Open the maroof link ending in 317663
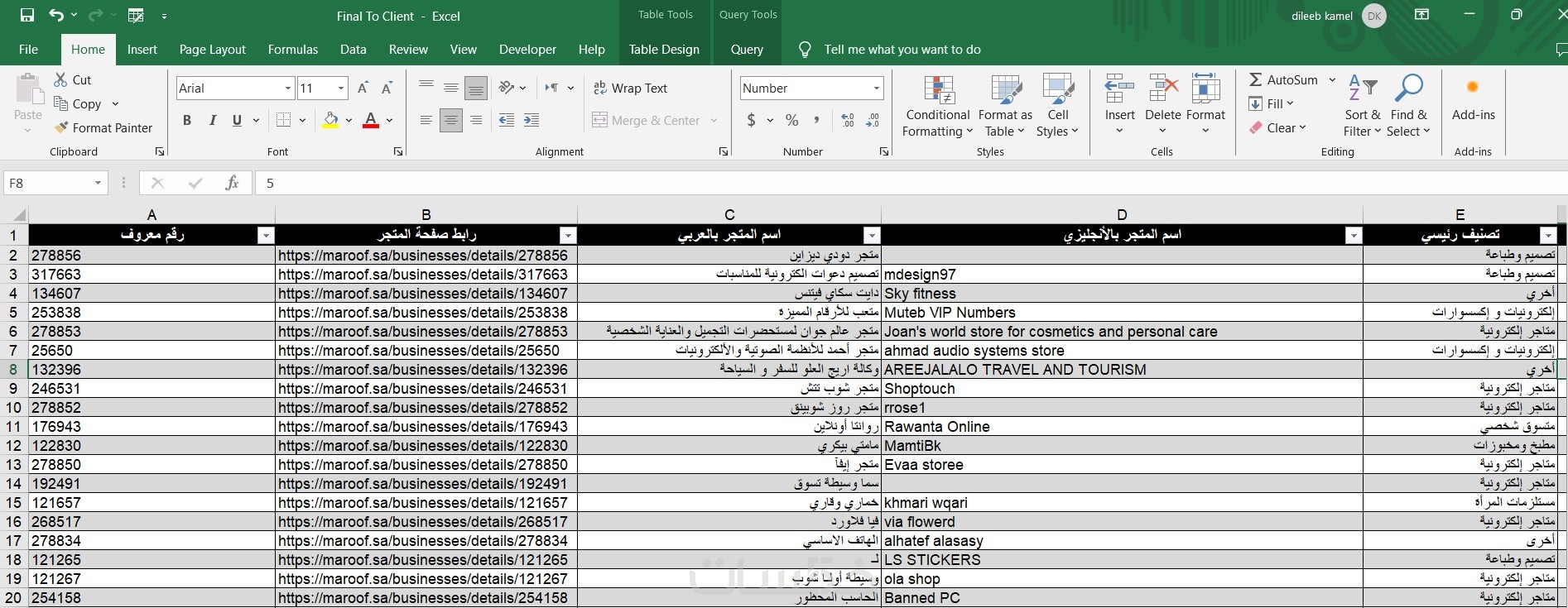Screen dimensions: 1568x608 (x=423, y=275)
